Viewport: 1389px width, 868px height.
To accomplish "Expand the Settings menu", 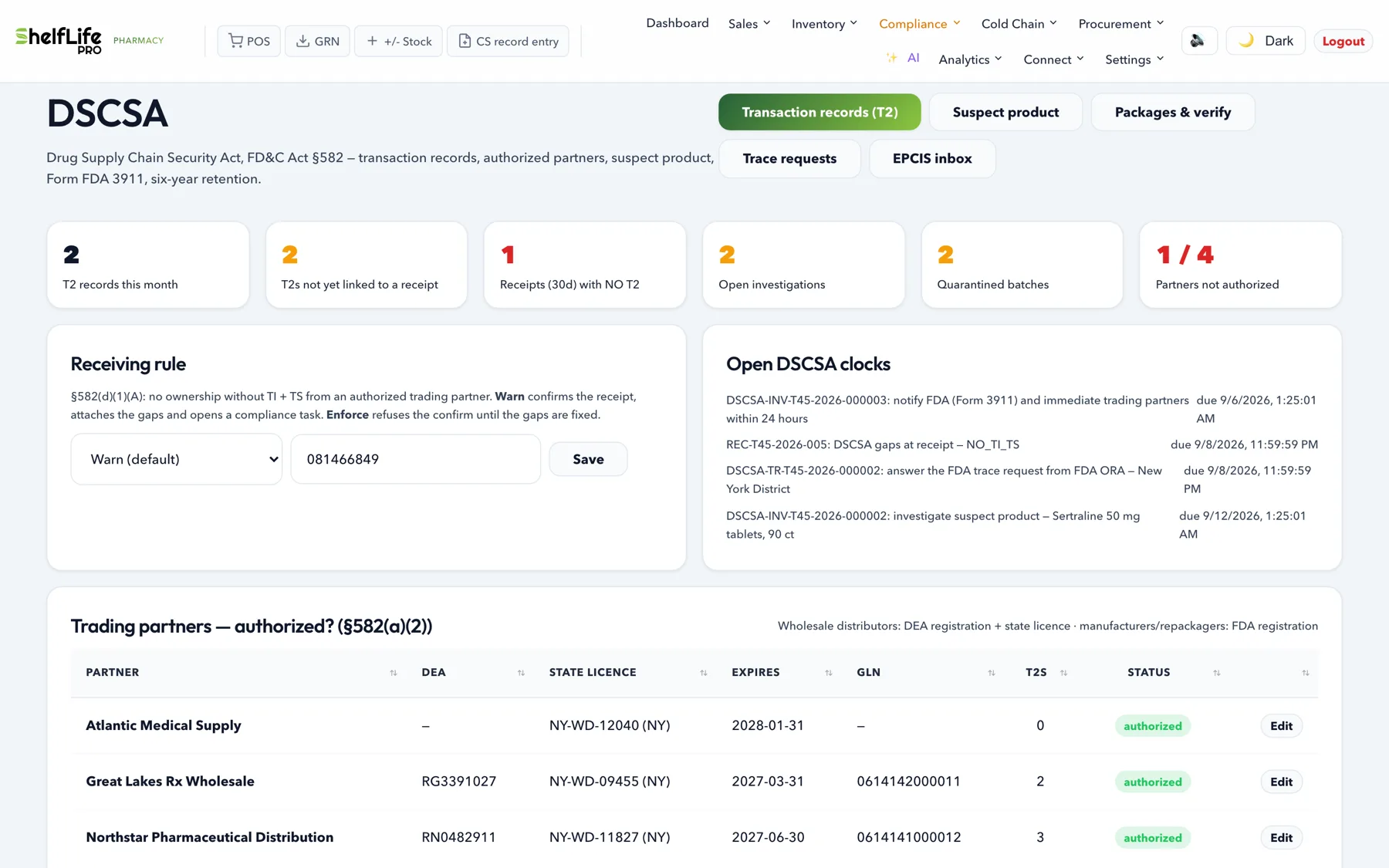I will pos(1134,59).
